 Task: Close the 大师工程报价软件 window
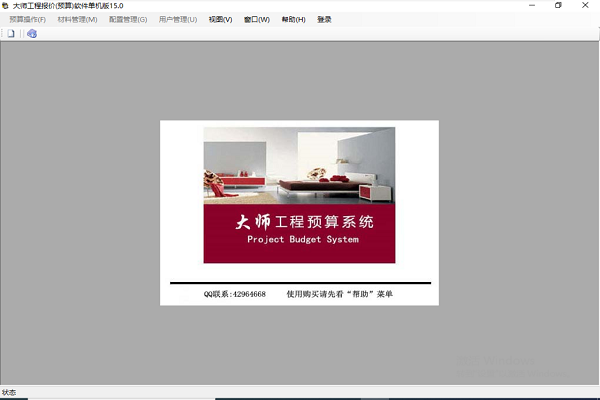[585, 5]
